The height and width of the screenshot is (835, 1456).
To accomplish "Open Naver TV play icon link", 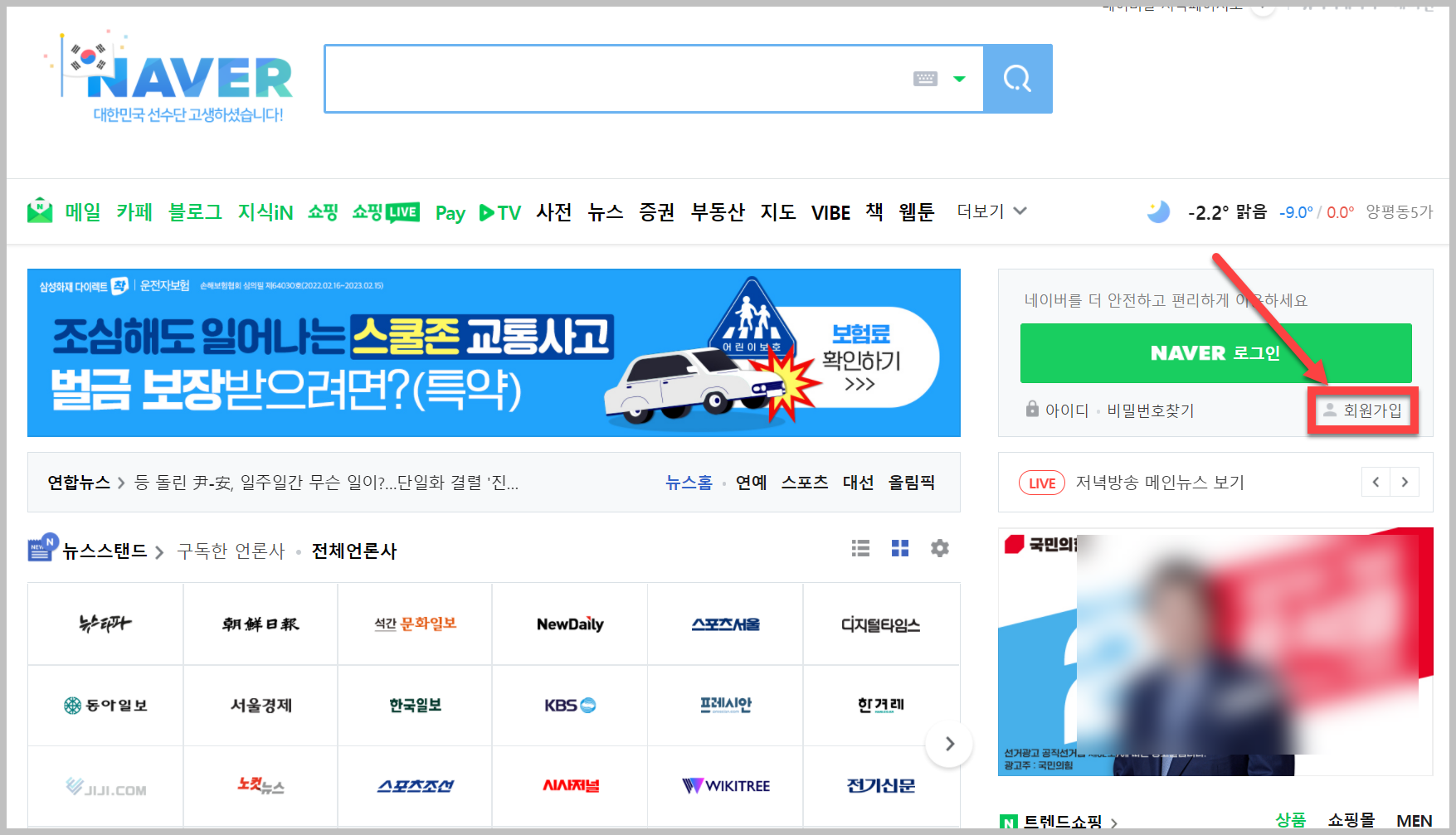I will coord(500,213).
